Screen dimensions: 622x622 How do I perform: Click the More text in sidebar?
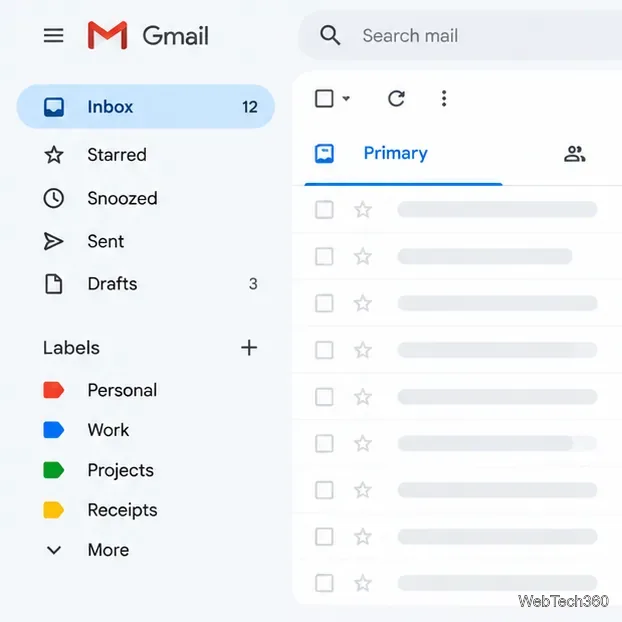(108, 550)
